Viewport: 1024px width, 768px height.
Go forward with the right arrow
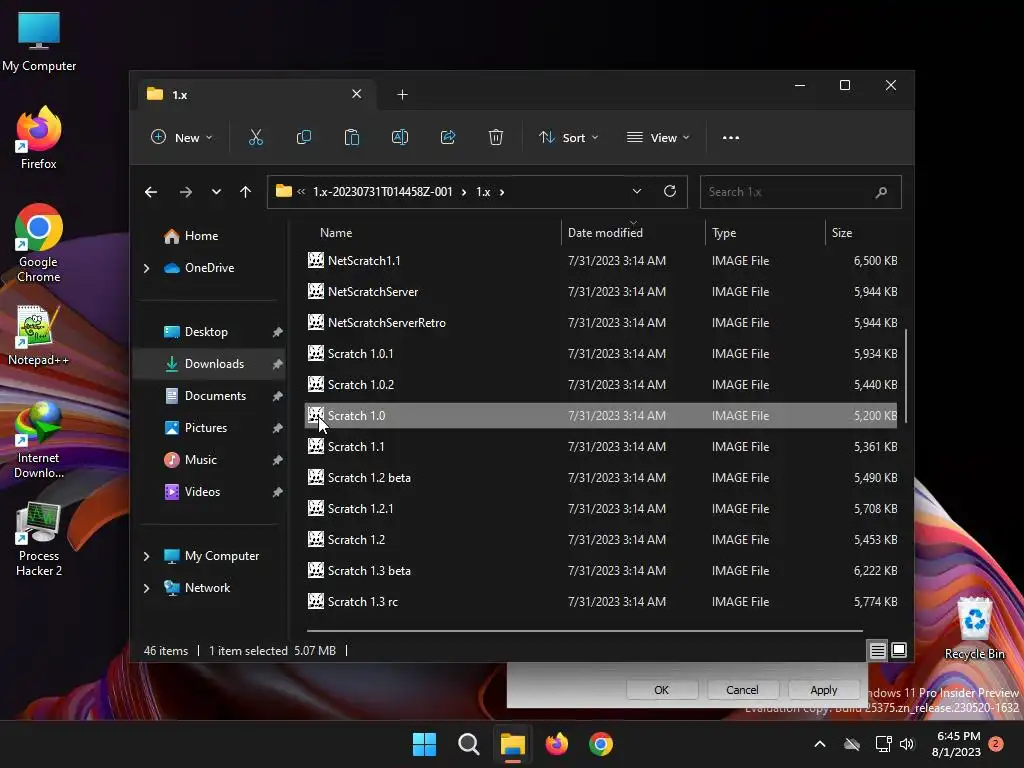[x=185, y=192]
